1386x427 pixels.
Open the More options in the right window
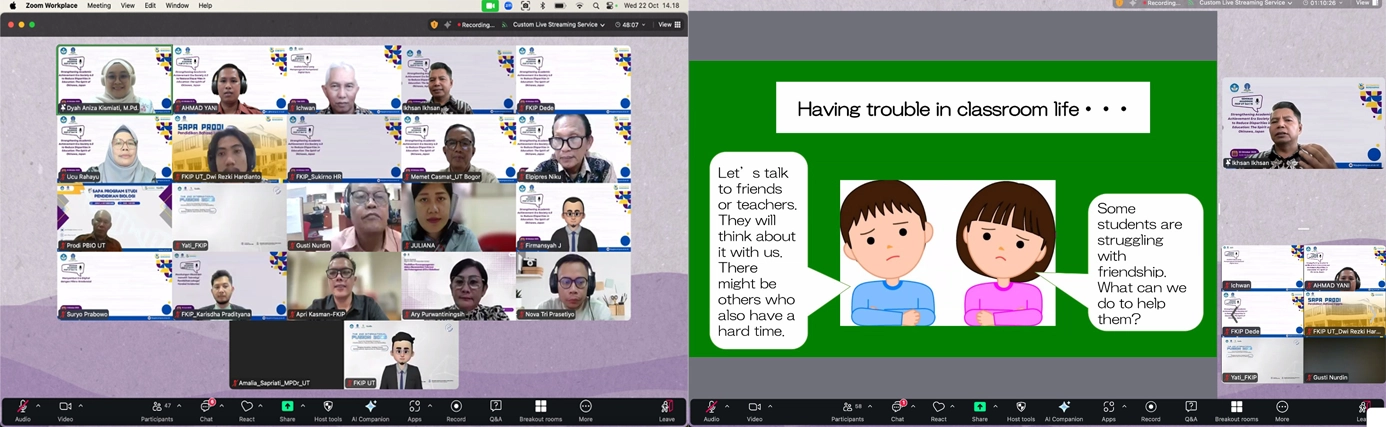1281,410
